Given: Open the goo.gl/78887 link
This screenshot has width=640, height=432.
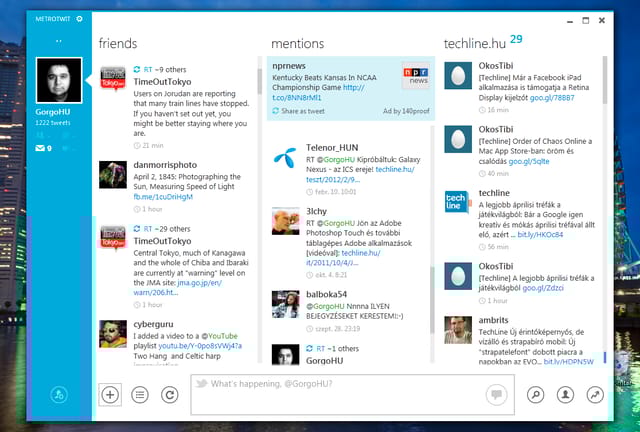Looking at the screenshot, I should (x=552, y=98).
